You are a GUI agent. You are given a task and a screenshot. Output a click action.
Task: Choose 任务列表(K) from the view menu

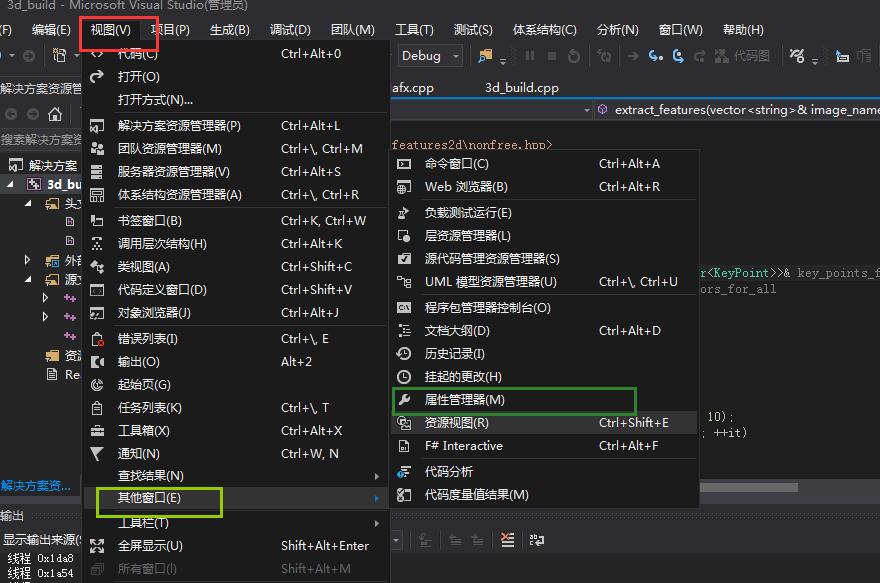[x=236, y=408]
